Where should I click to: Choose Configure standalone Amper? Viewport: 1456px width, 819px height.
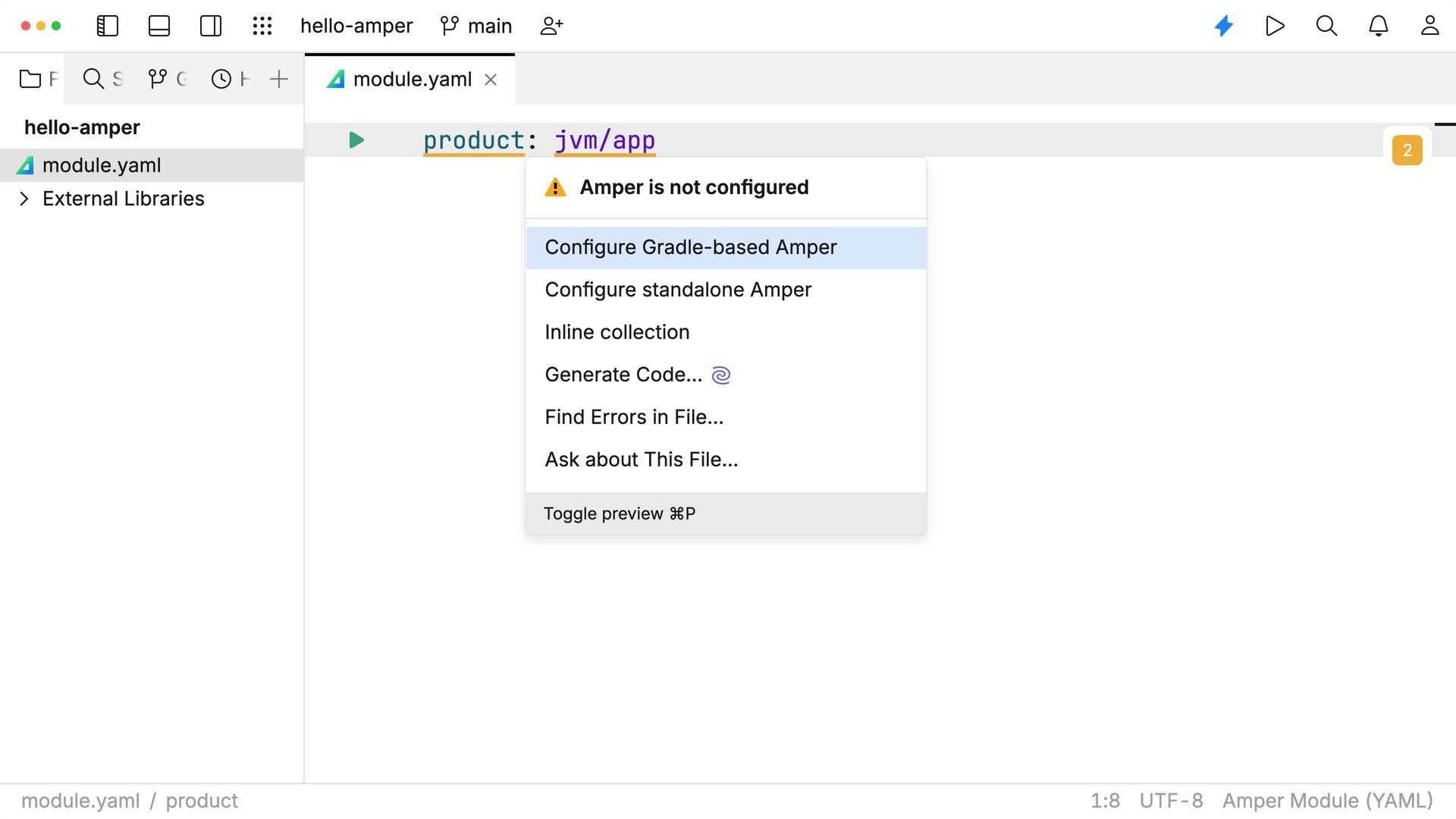(x=726, y=290)
